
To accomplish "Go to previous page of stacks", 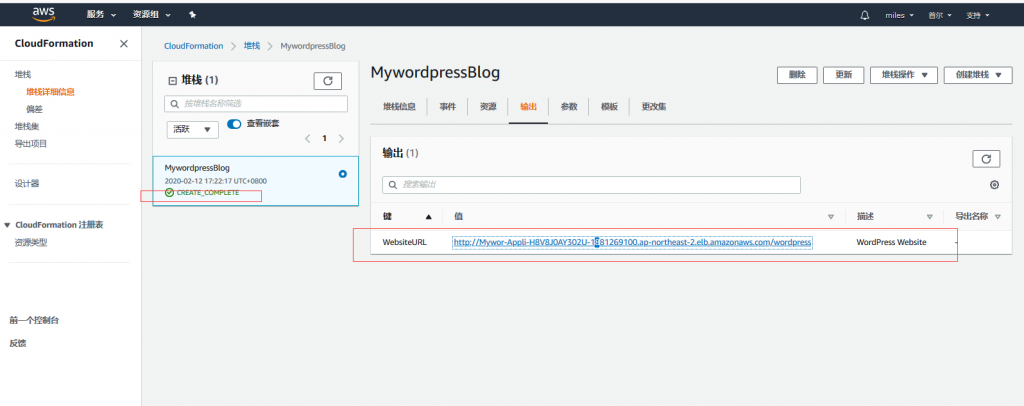I will click(308, 138).
